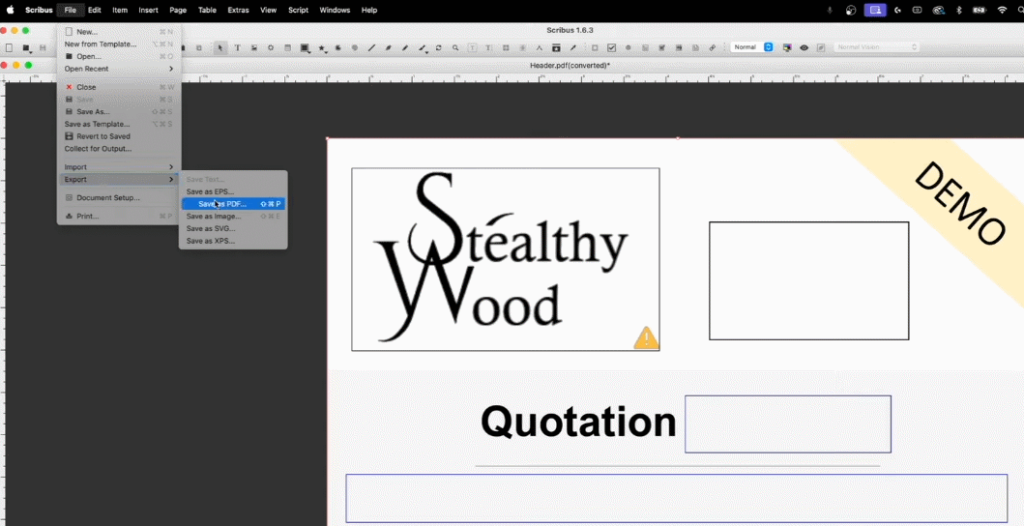Choose Open... in the File menu

tap(118, 56)
